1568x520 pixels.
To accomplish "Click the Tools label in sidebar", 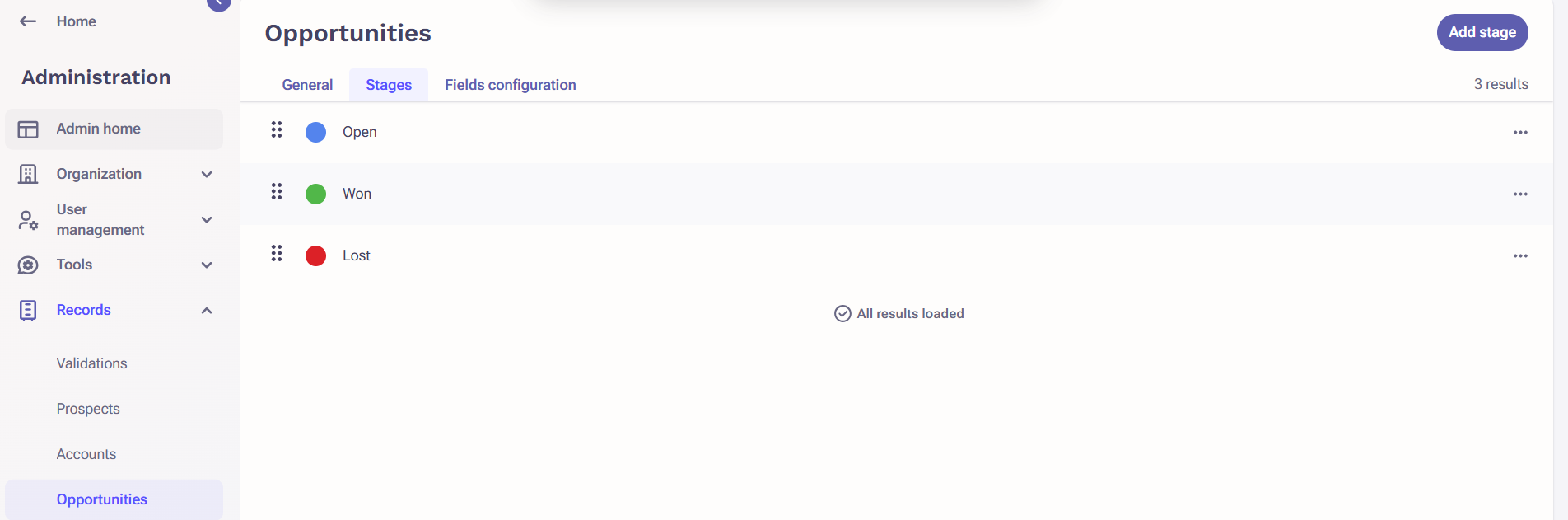I will tap(74, 265).
